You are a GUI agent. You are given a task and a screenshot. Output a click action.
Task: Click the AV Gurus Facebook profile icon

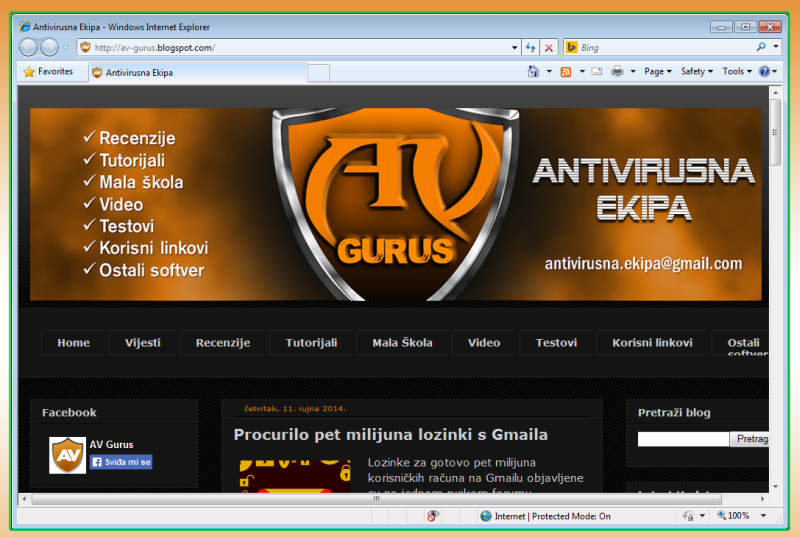click(67, 455)
